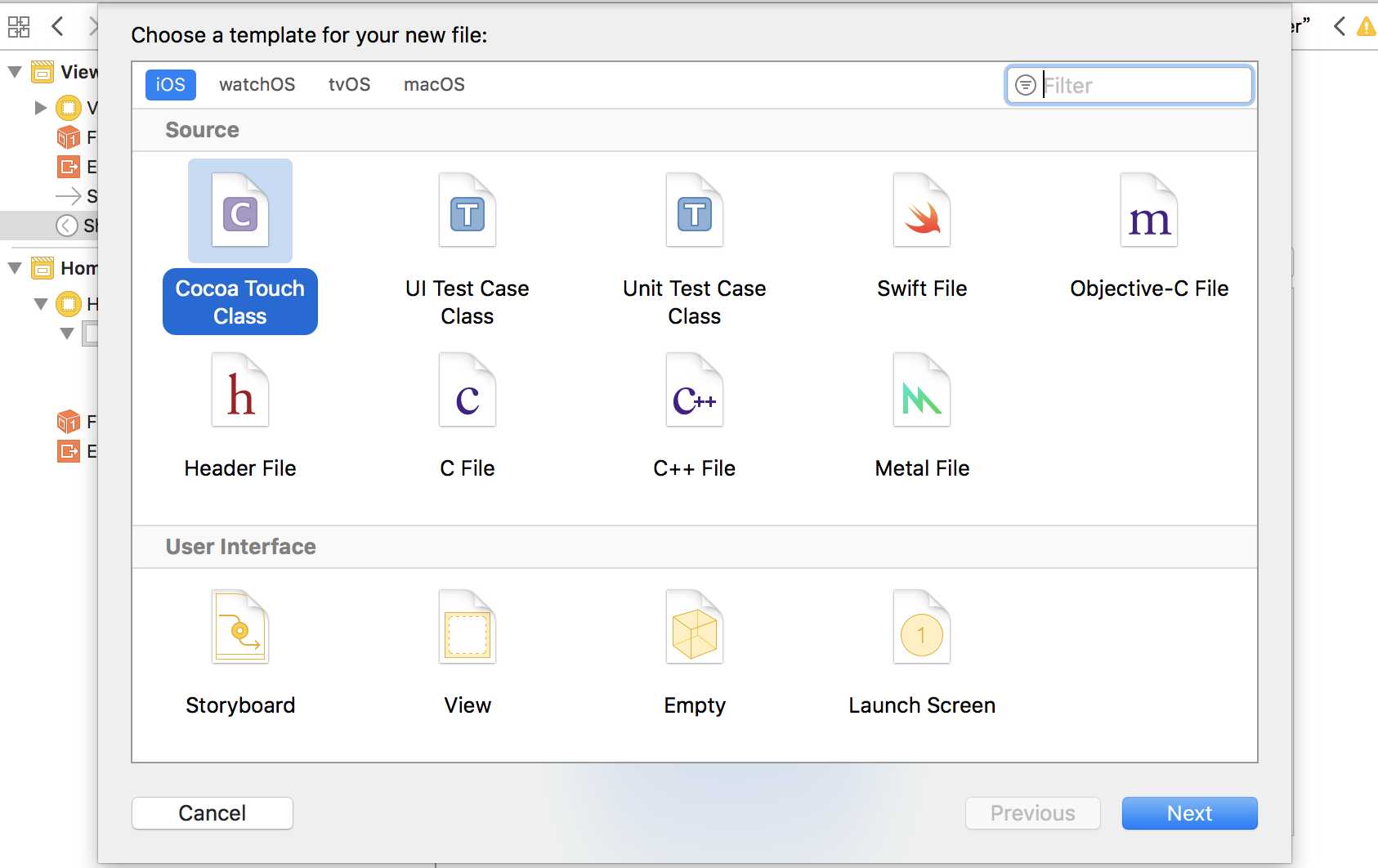Switch to the tvOS tab
This screenshot has height=868, width=1378.
pyautogui.click(x=350, y=85)
